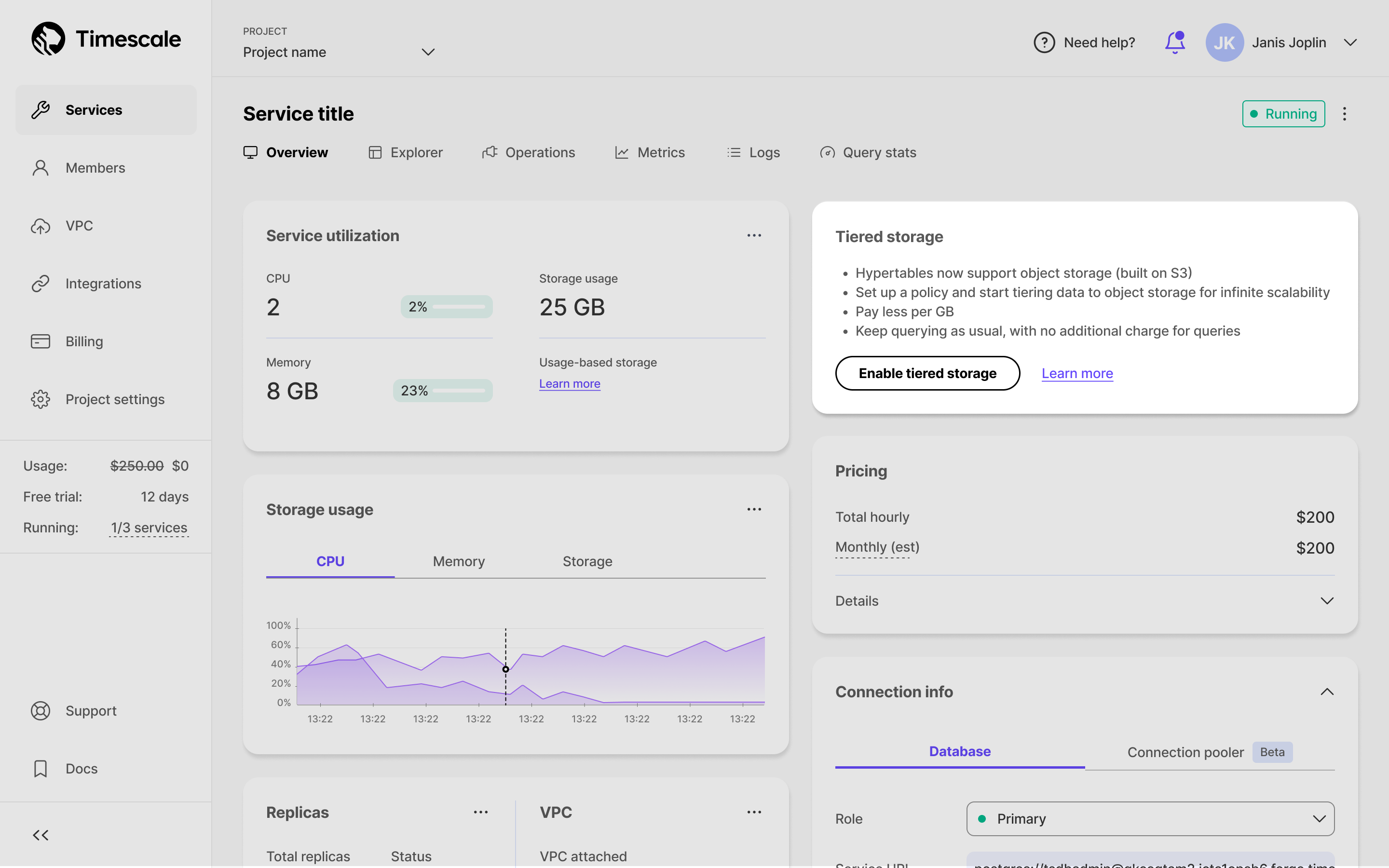This screenshot has width=1389, height=868.
Task: Open the Role Primary dropdown
Action: click(x=1150, y=819)
